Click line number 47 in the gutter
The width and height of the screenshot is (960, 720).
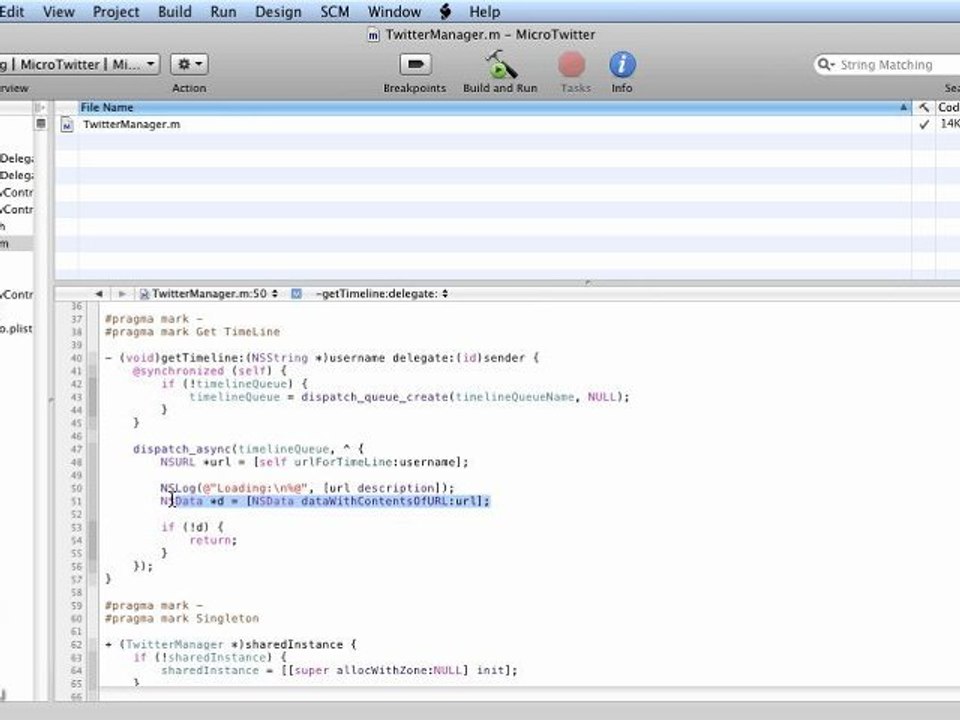(76, 449)
